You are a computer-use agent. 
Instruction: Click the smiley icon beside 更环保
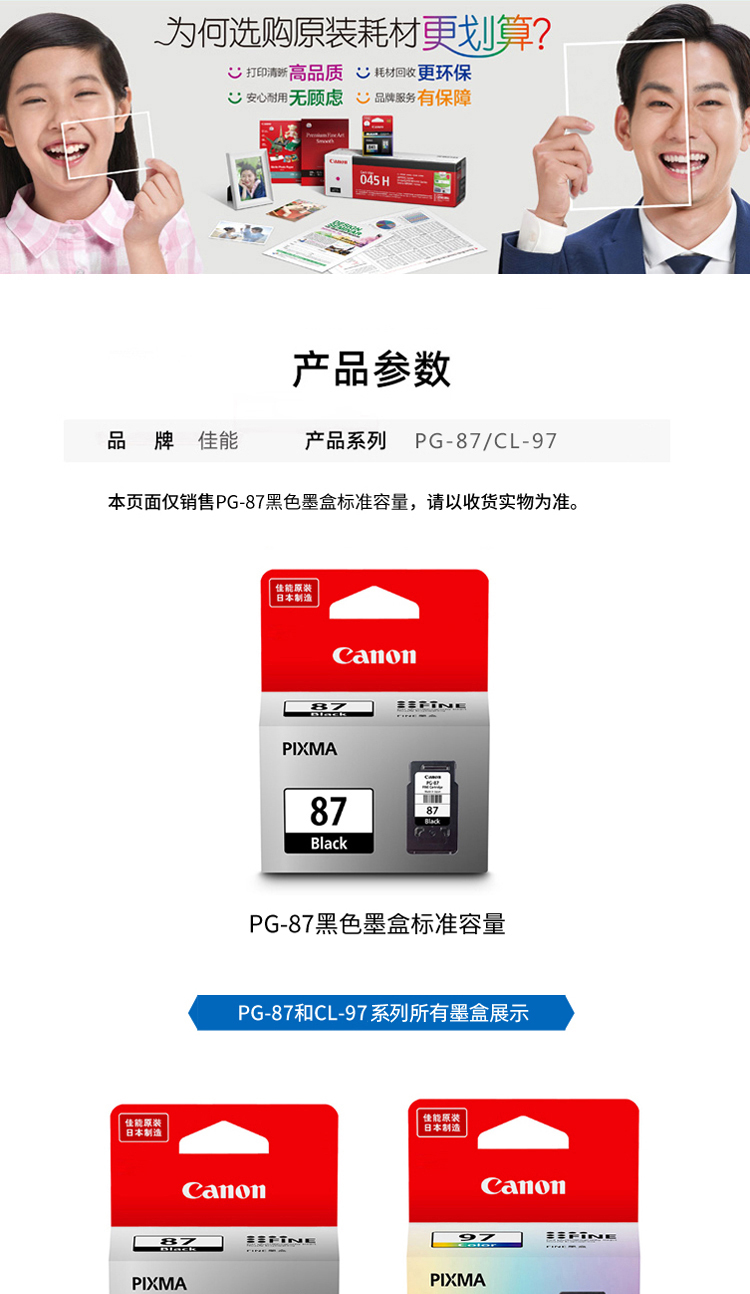(363, 73)
